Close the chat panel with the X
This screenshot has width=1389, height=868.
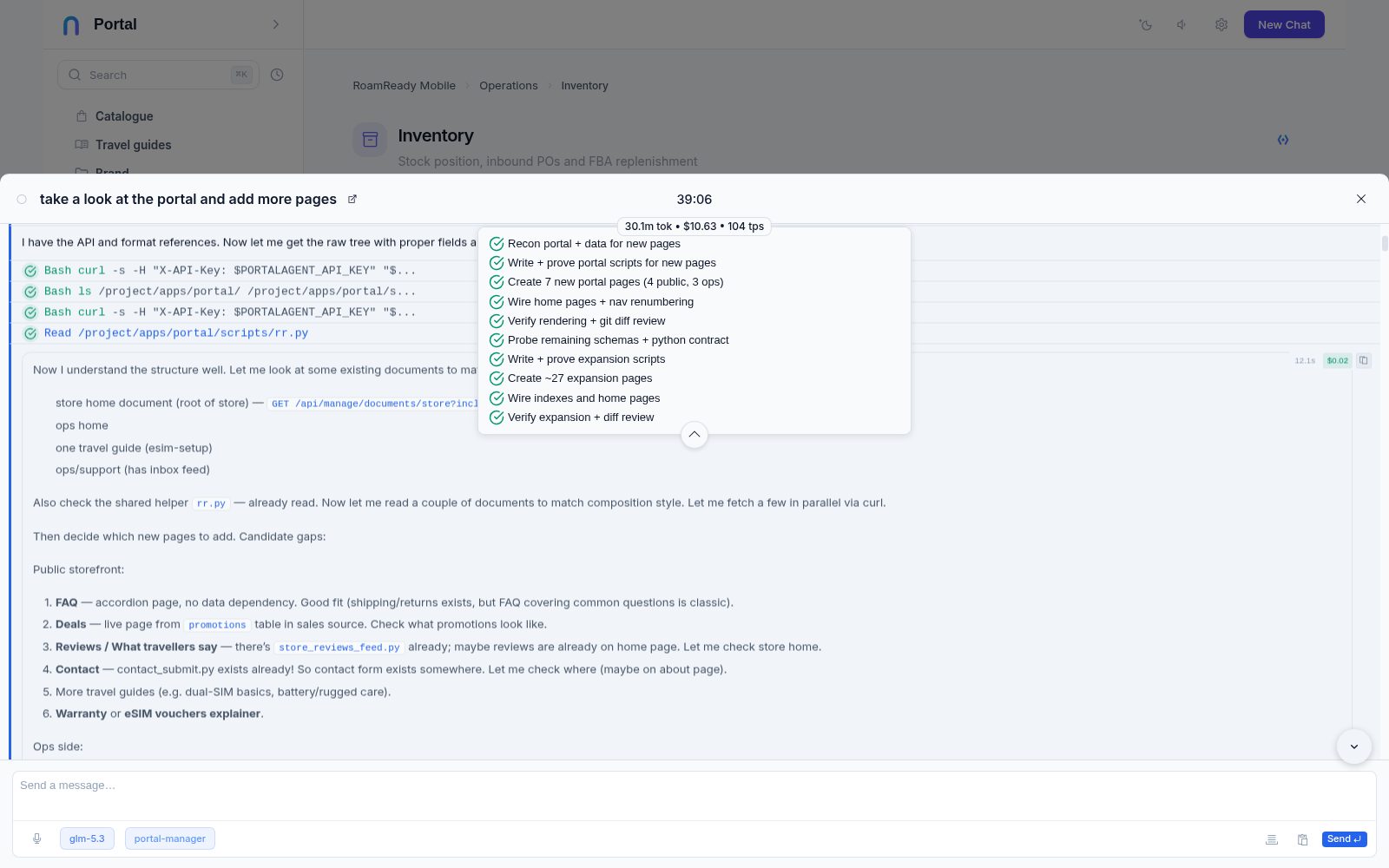pos(1361,199)
